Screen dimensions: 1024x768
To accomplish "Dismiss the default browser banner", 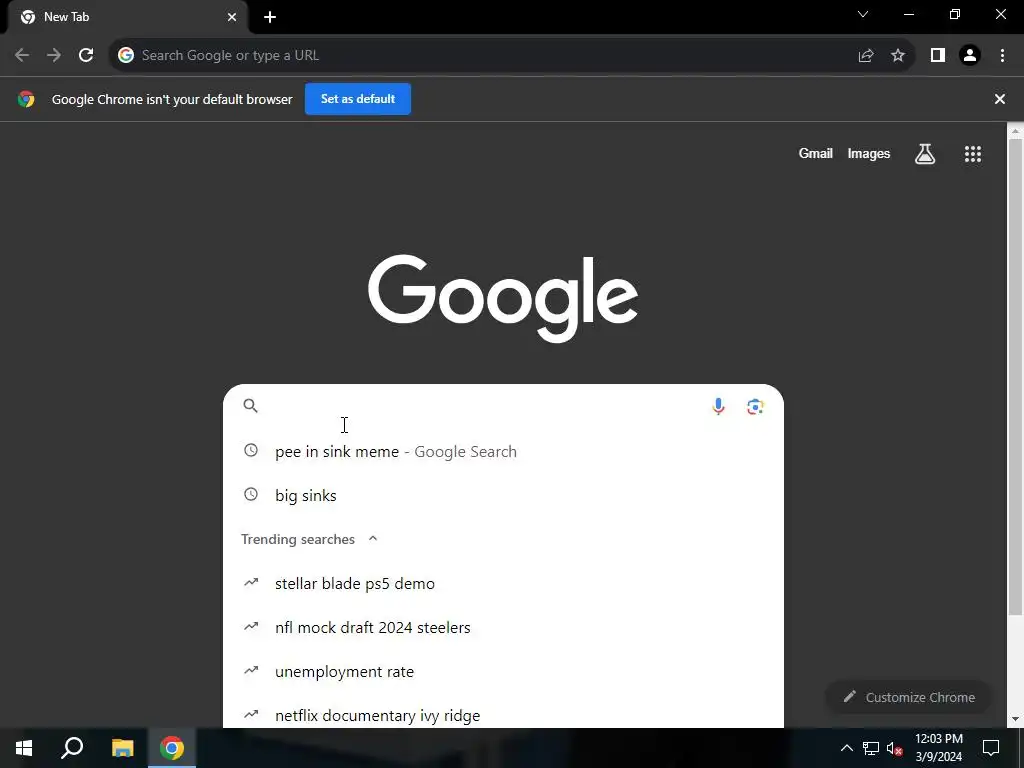I will coord(1000,99).
